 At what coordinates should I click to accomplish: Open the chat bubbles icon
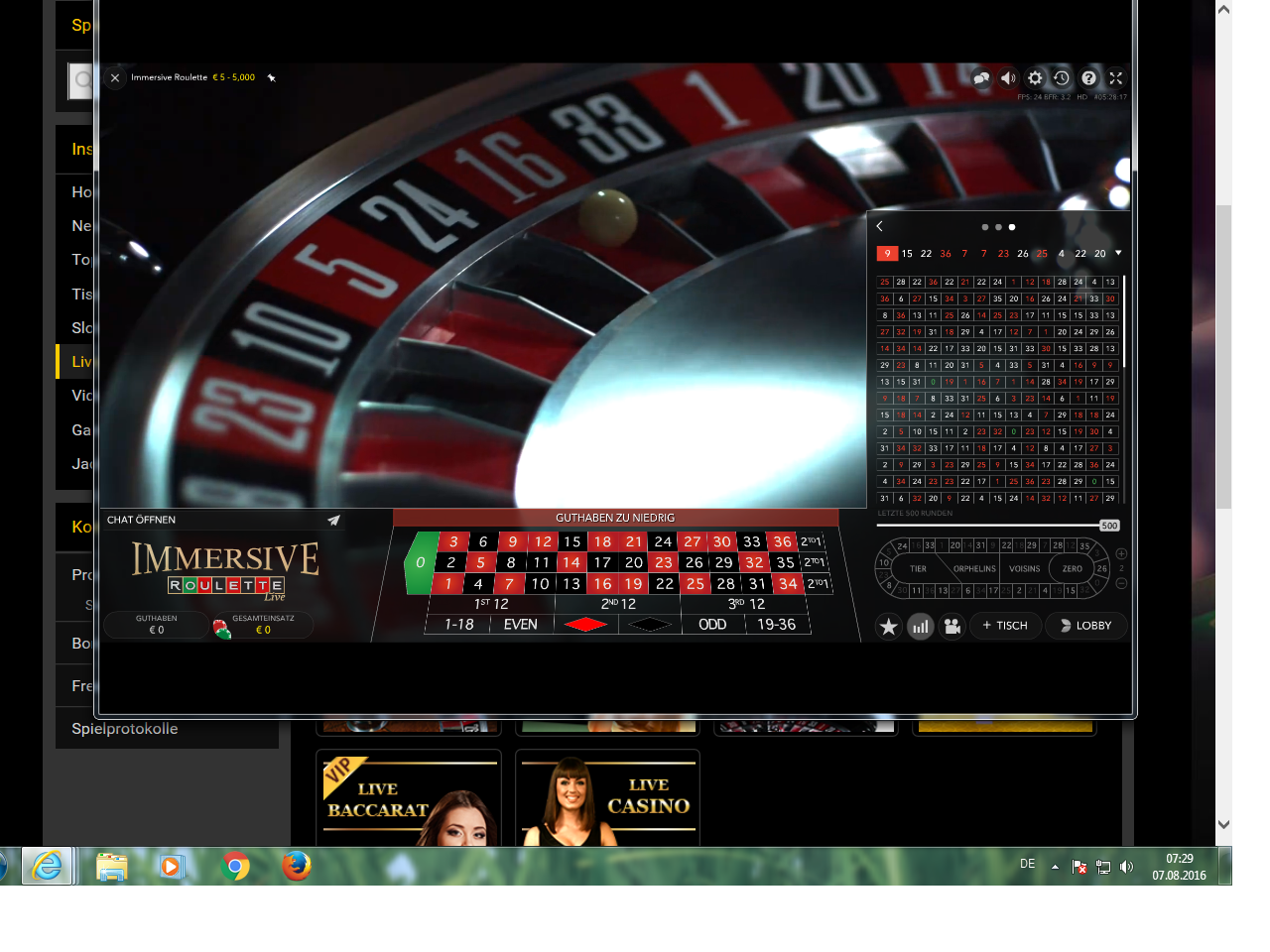(x=981, y=78)
